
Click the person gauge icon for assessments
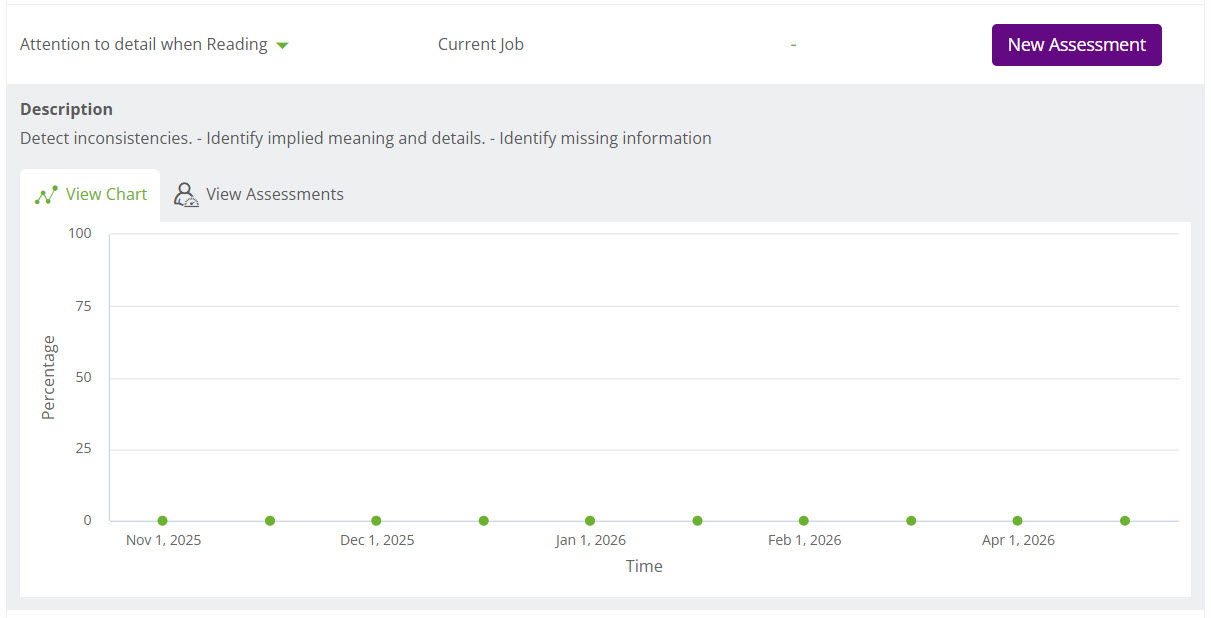[186, 195]
